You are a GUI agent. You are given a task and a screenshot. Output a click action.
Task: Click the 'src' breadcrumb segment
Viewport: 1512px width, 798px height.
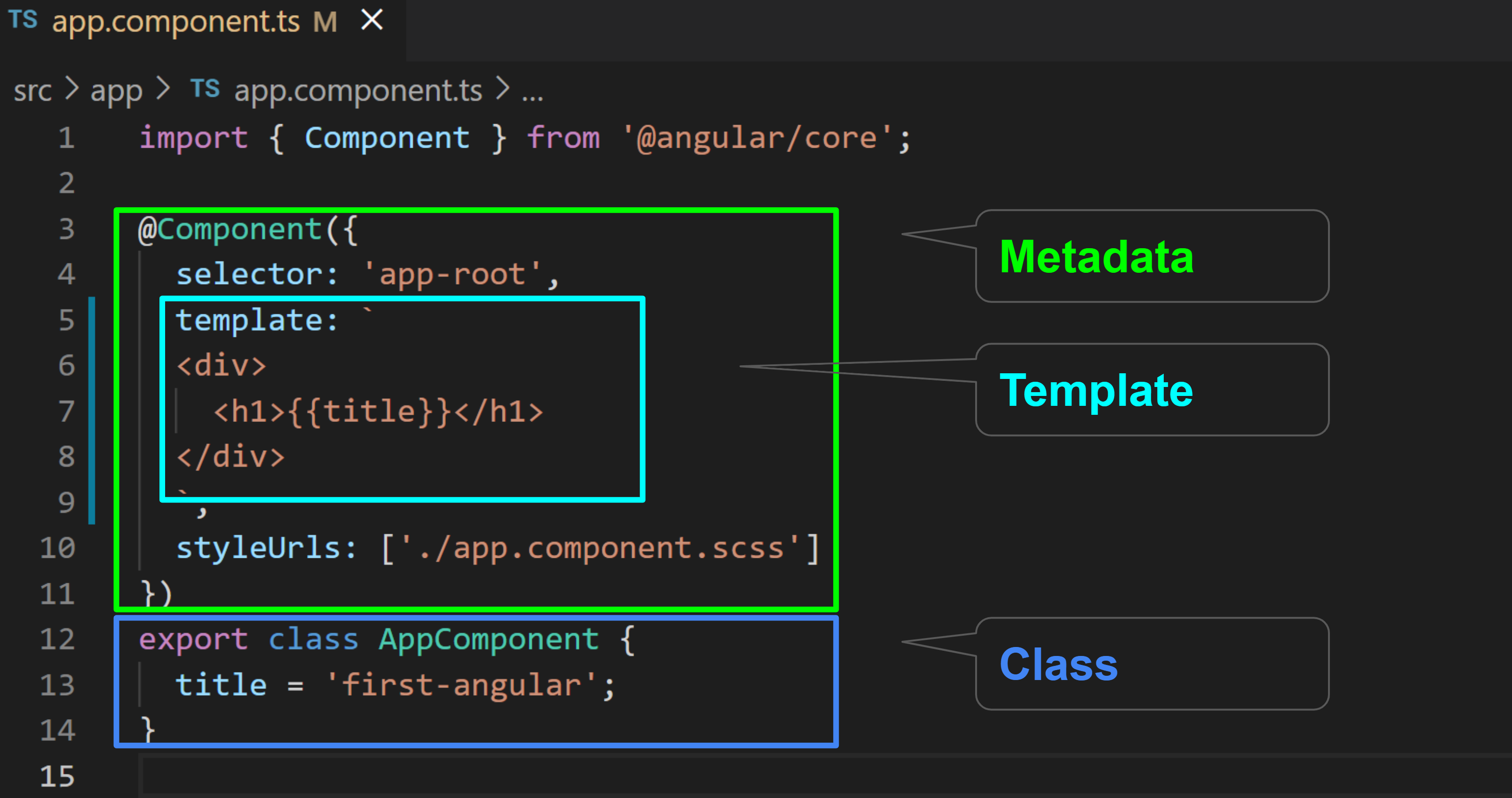(x=33, y=91)
